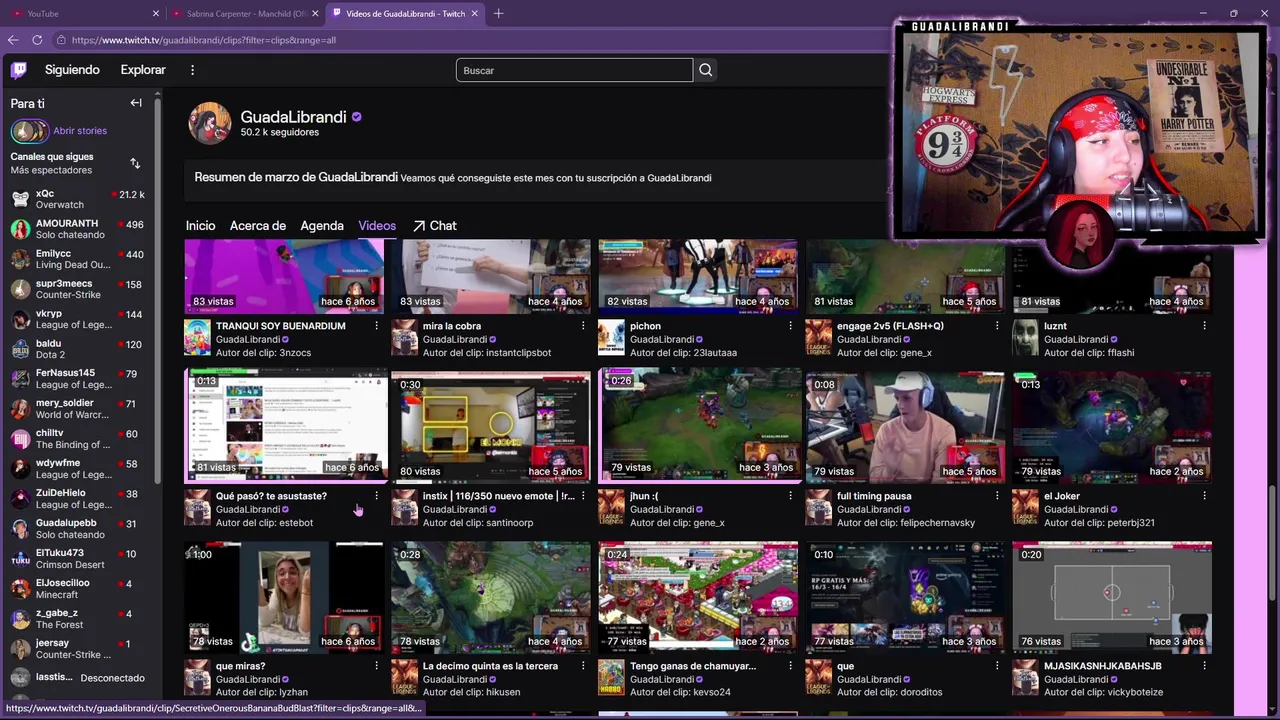The width and height of the screenshot is (1280, 720).
Task: Click verified badge next to GuadaLibrandi title
Action: (356, 117)
